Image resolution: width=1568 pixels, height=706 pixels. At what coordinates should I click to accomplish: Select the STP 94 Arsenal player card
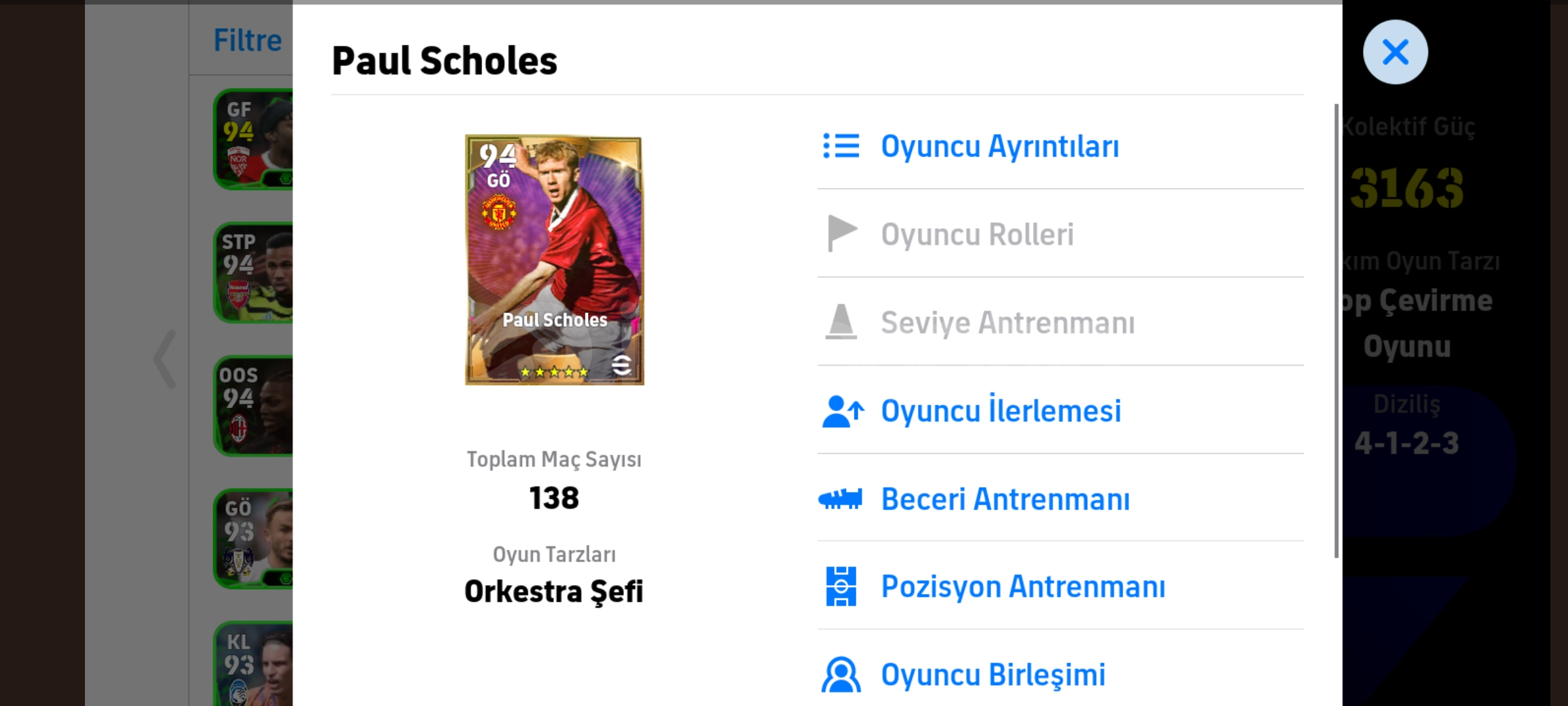pyautogui.click(x=253, y=273)
